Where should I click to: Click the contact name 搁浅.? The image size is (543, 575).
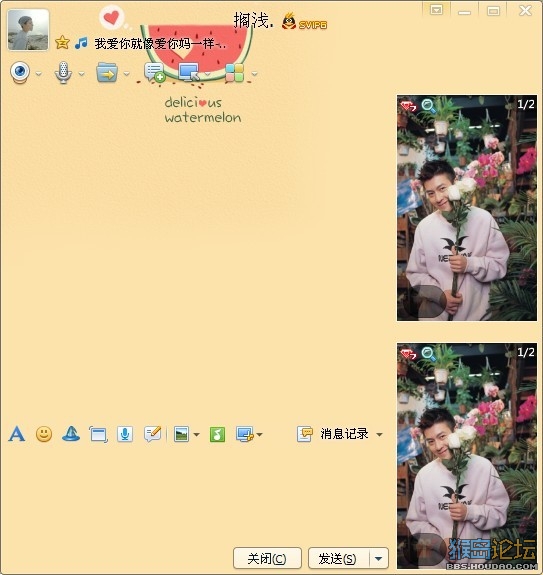tap(253, 21)
